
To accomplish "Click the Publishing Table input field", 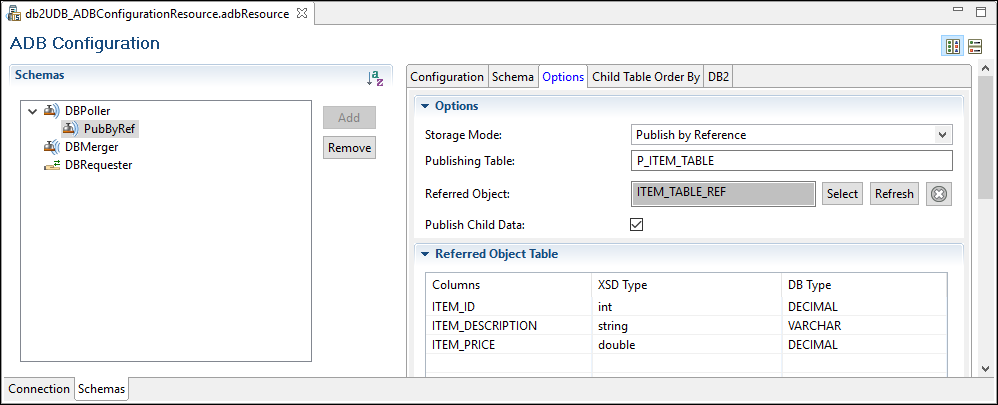I will pyautogui.click(x=791, y=161).
